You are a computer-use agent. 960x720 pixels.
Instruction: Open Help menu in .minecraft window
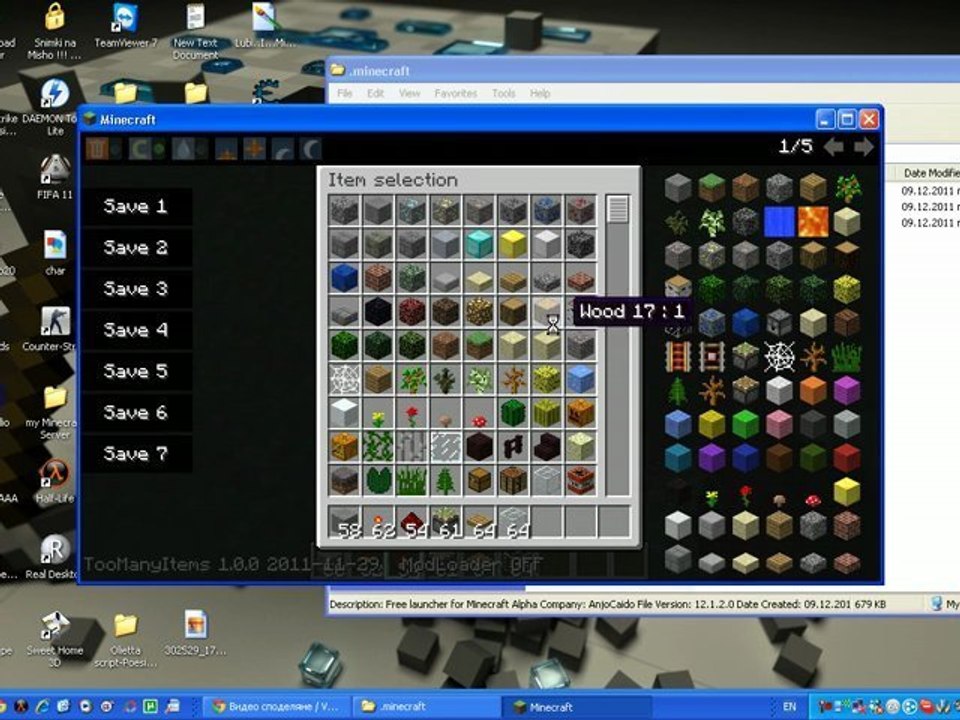point(539,93)
